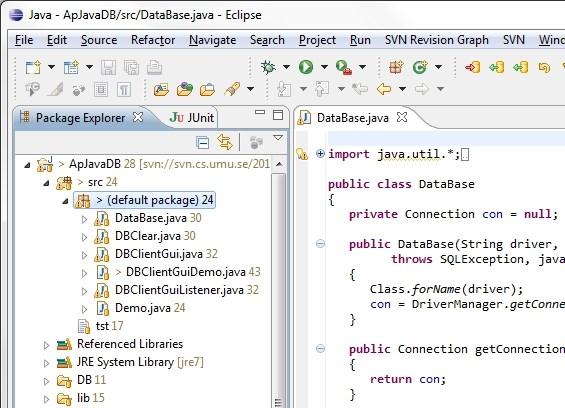565x408 pixels.
Task: Click the green Run button in toolbar
Action: click(306, 67)
